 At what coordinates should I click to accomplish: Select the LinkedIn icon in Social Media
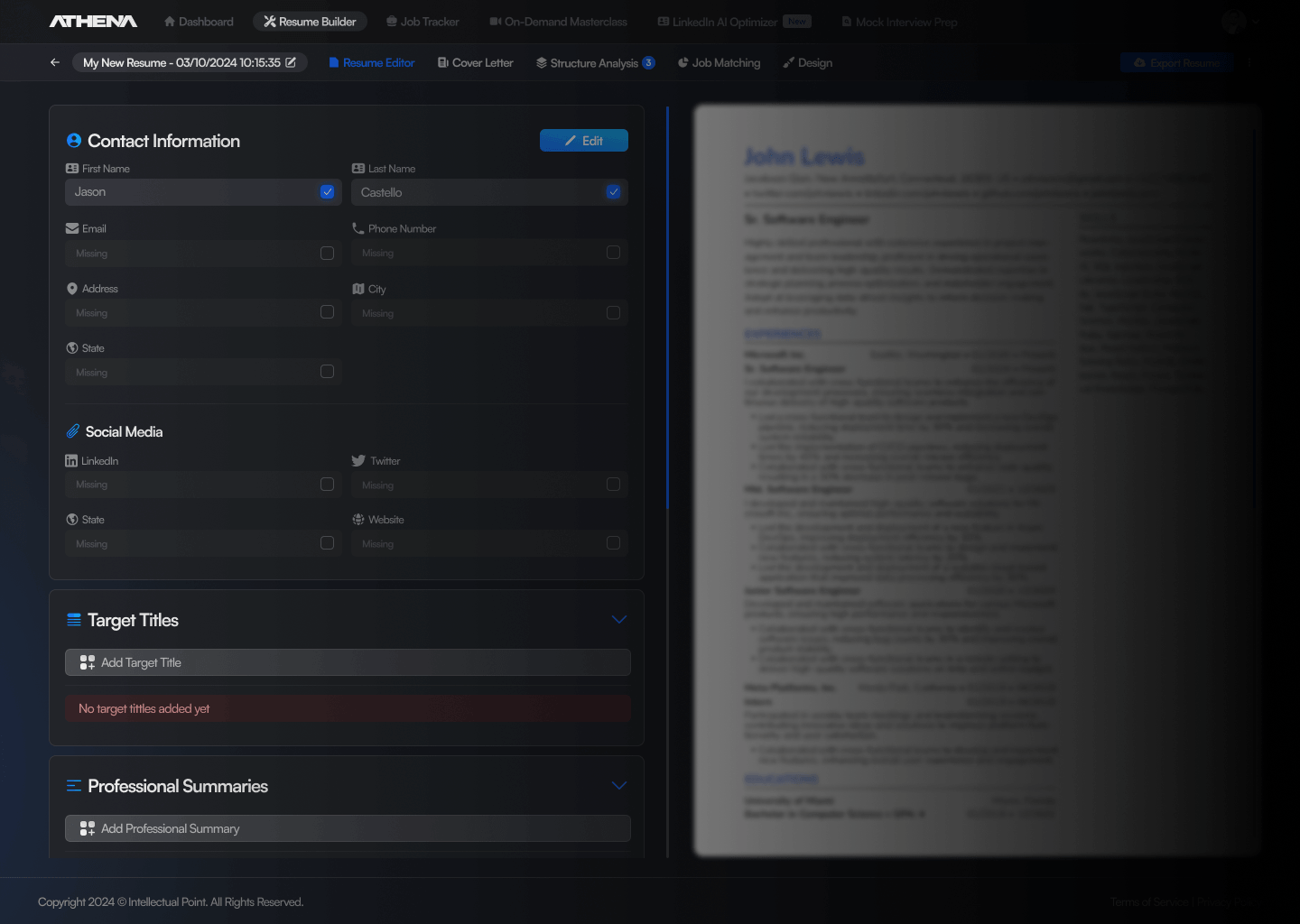tap(71, 460)
